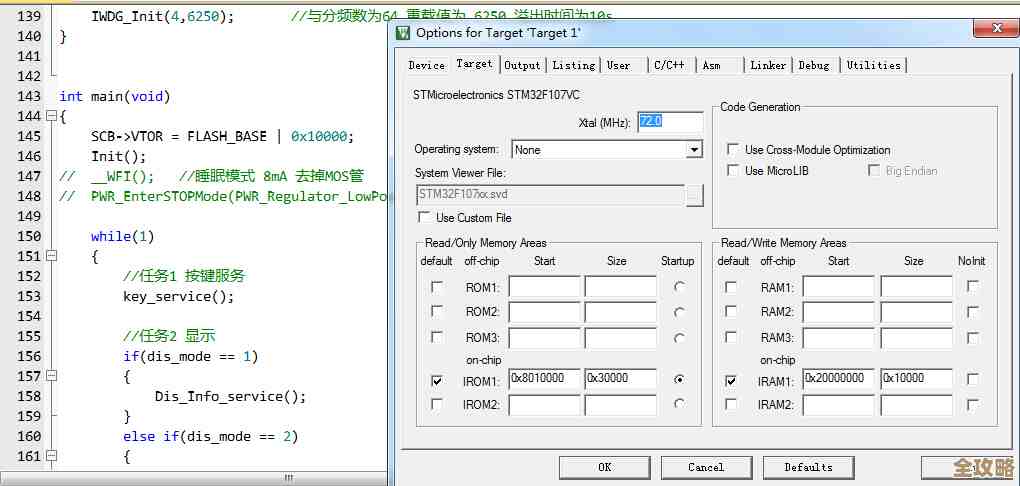
Task: Select the ROM1 Startup radio button
Action: click(679, 287)
